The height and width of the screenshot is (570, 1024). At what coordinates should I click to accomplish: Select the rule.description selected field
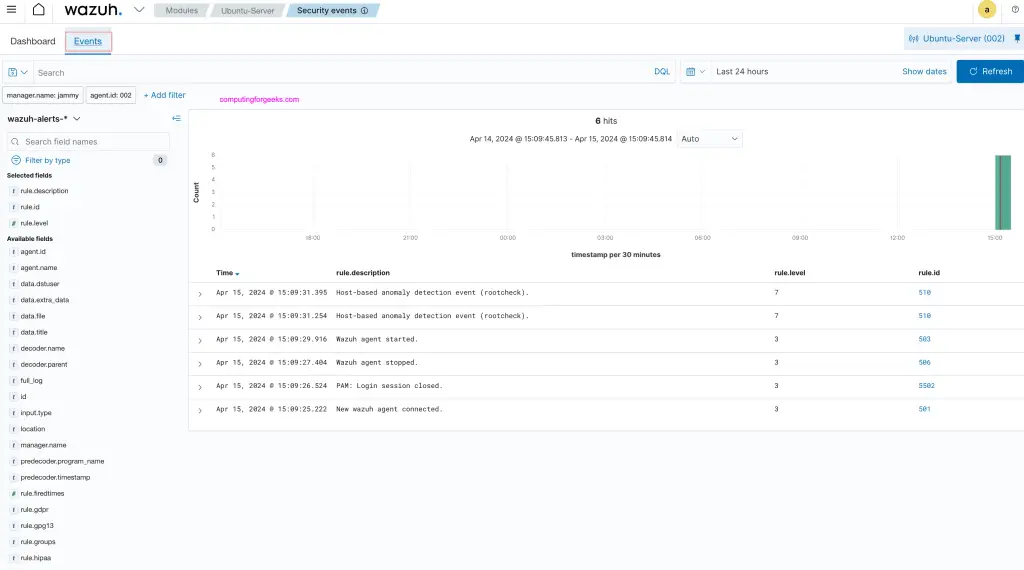44,191
